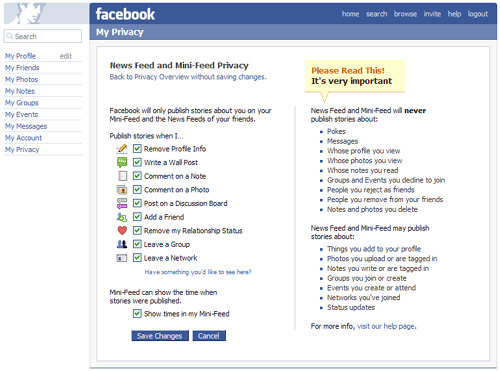Open the help link in top navigation

pos(454,14)
